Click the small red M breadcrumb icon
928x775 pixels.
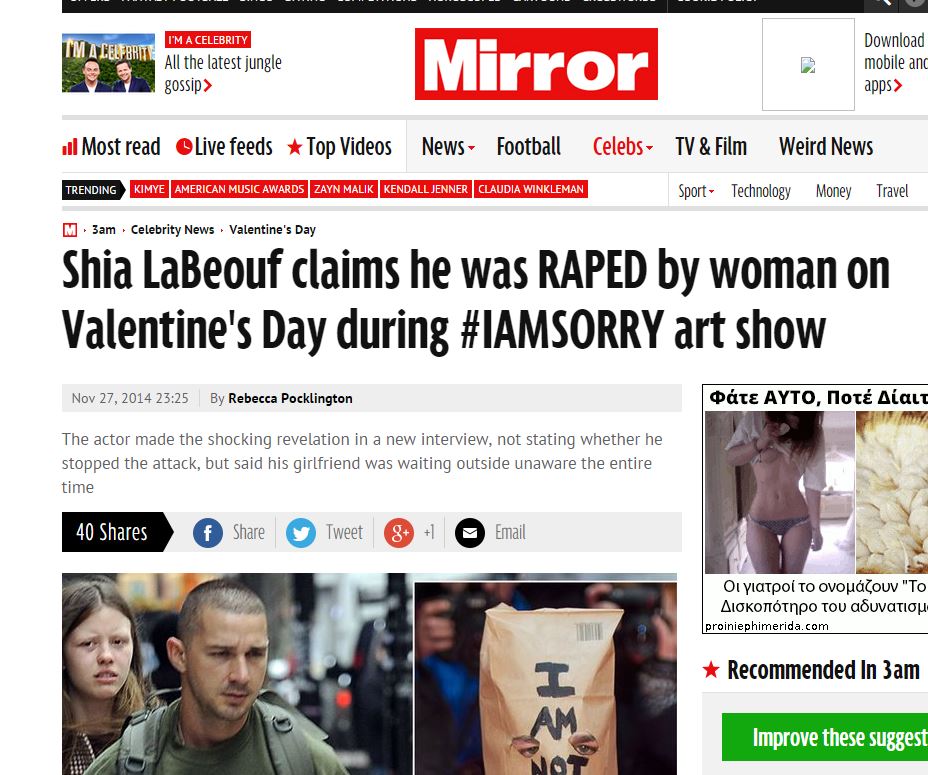tap(70, 230)
